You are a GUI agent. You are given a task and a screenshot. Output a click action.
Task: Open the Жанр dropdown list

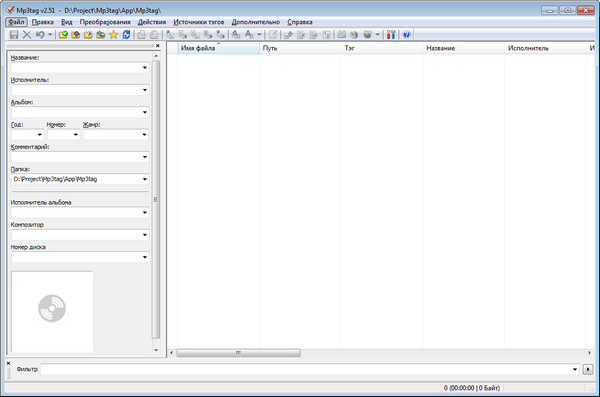click(144, 135)
